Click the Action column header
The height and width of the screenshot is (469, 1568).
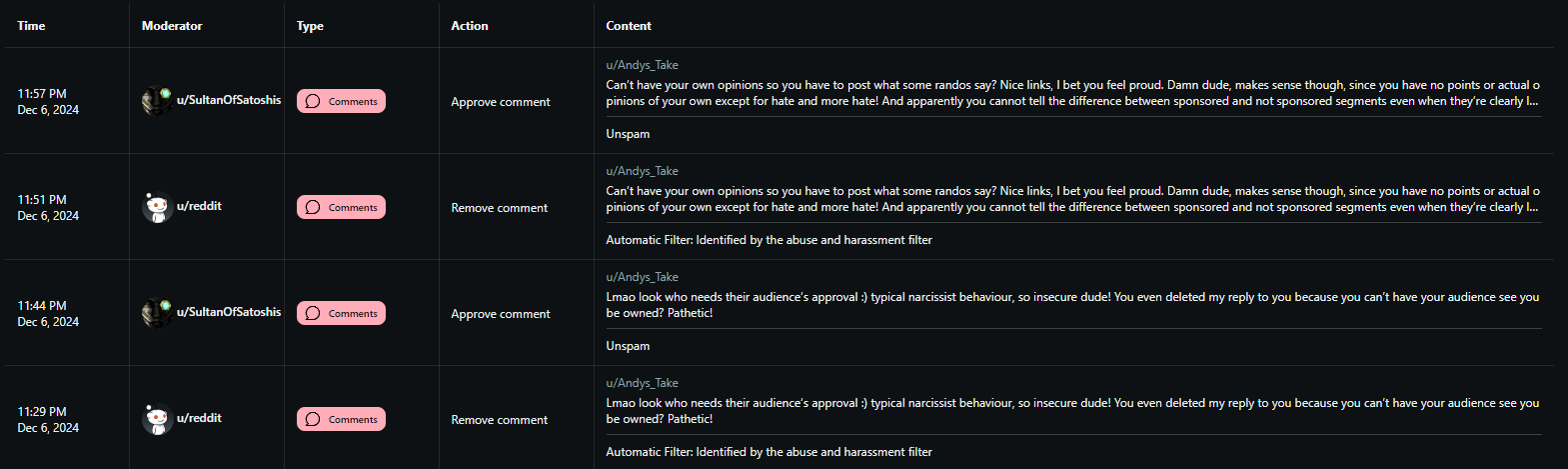tap(470, 26)
